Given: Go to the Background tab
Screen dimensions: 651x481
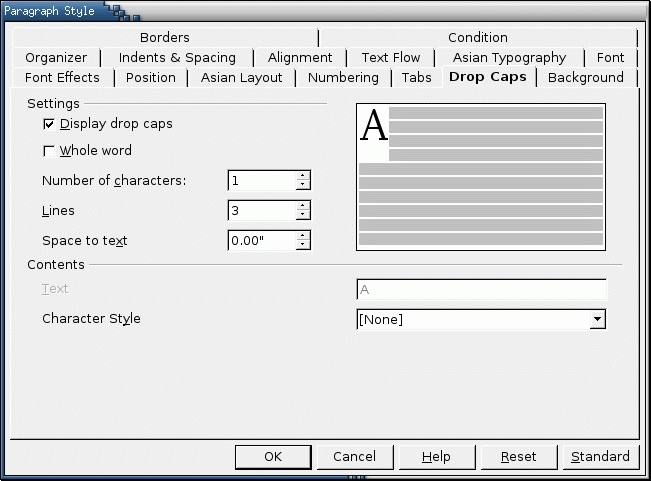Looking at the screenshot, I should click(x=585, y=78).
